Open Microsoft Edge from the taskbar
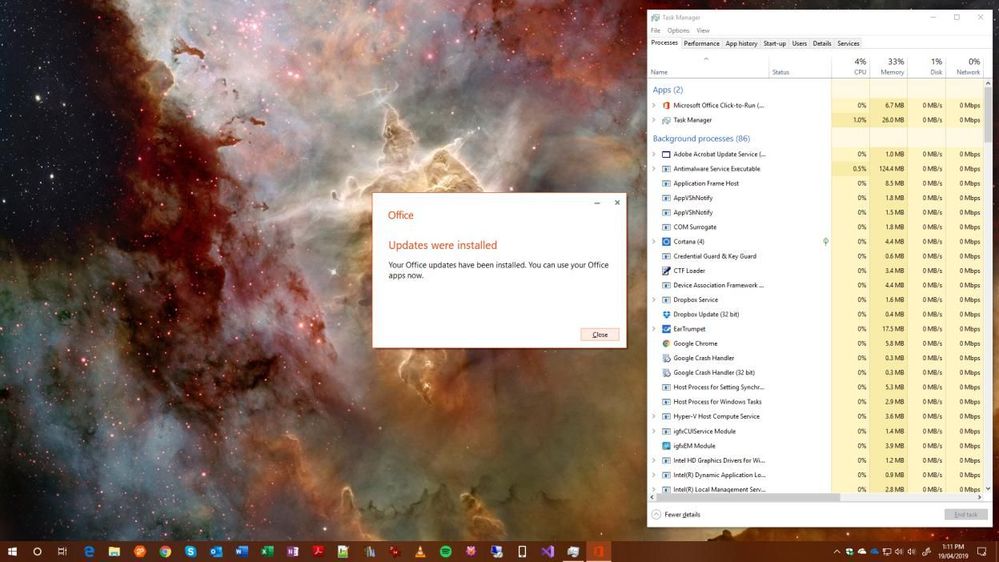This screenshot has width=999, height=562. click(x=89, y=551)
